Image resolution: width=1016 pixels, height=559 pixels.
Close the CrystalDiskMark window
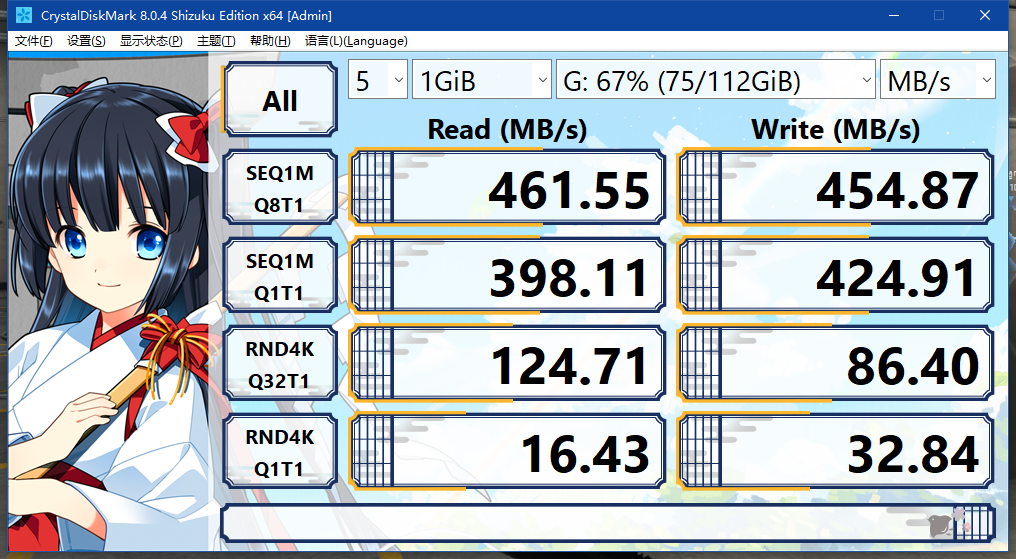tap(985, 15)
